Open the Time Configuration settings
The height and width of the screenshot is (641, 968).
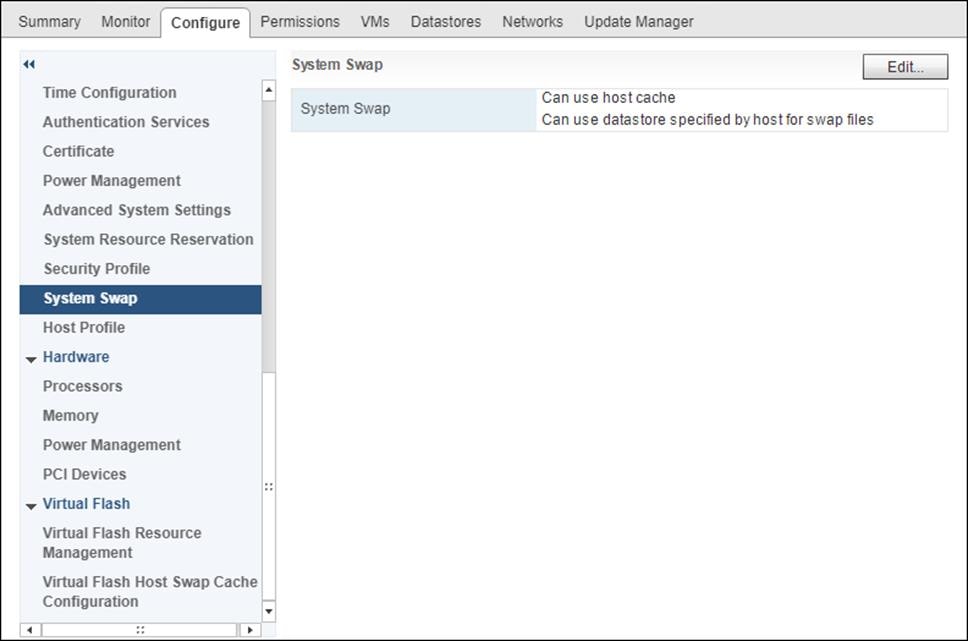[x=109, y=92]
